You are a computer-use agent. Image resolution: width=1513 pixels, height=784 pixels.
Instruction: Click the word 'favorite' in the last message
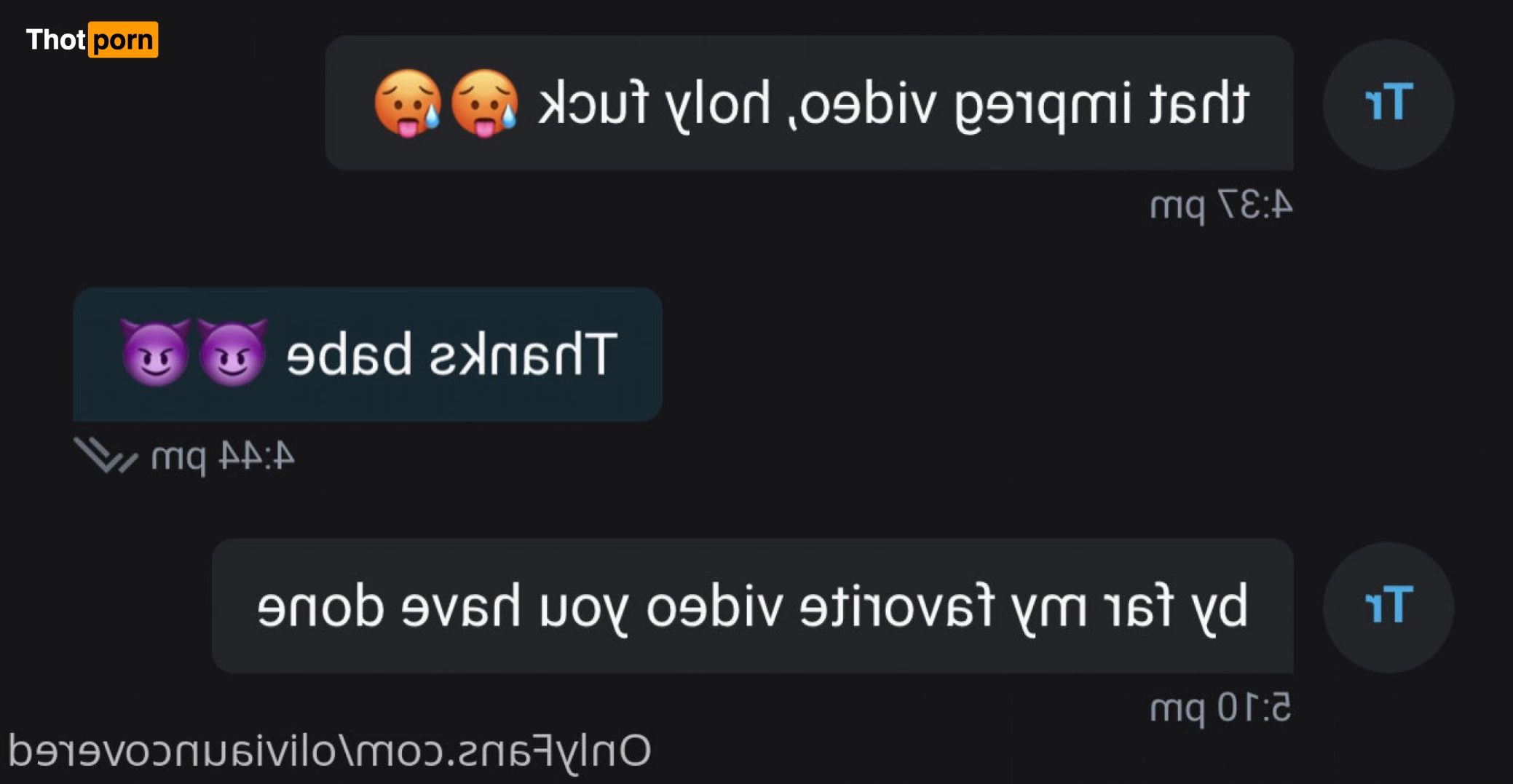tap(897, 606)
